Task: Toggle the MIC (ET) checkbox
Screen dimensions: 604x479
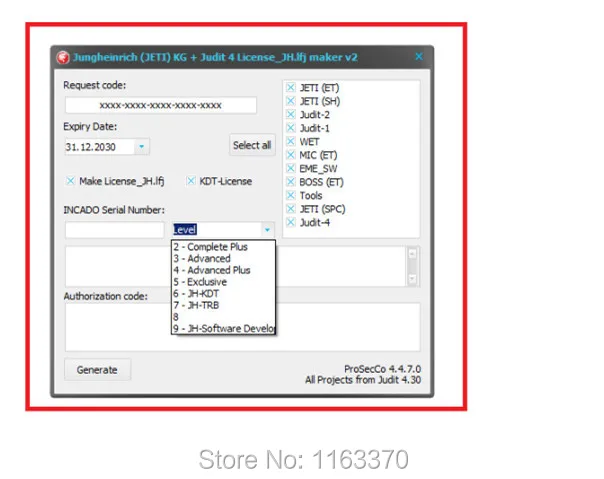Action: [291, 155]
